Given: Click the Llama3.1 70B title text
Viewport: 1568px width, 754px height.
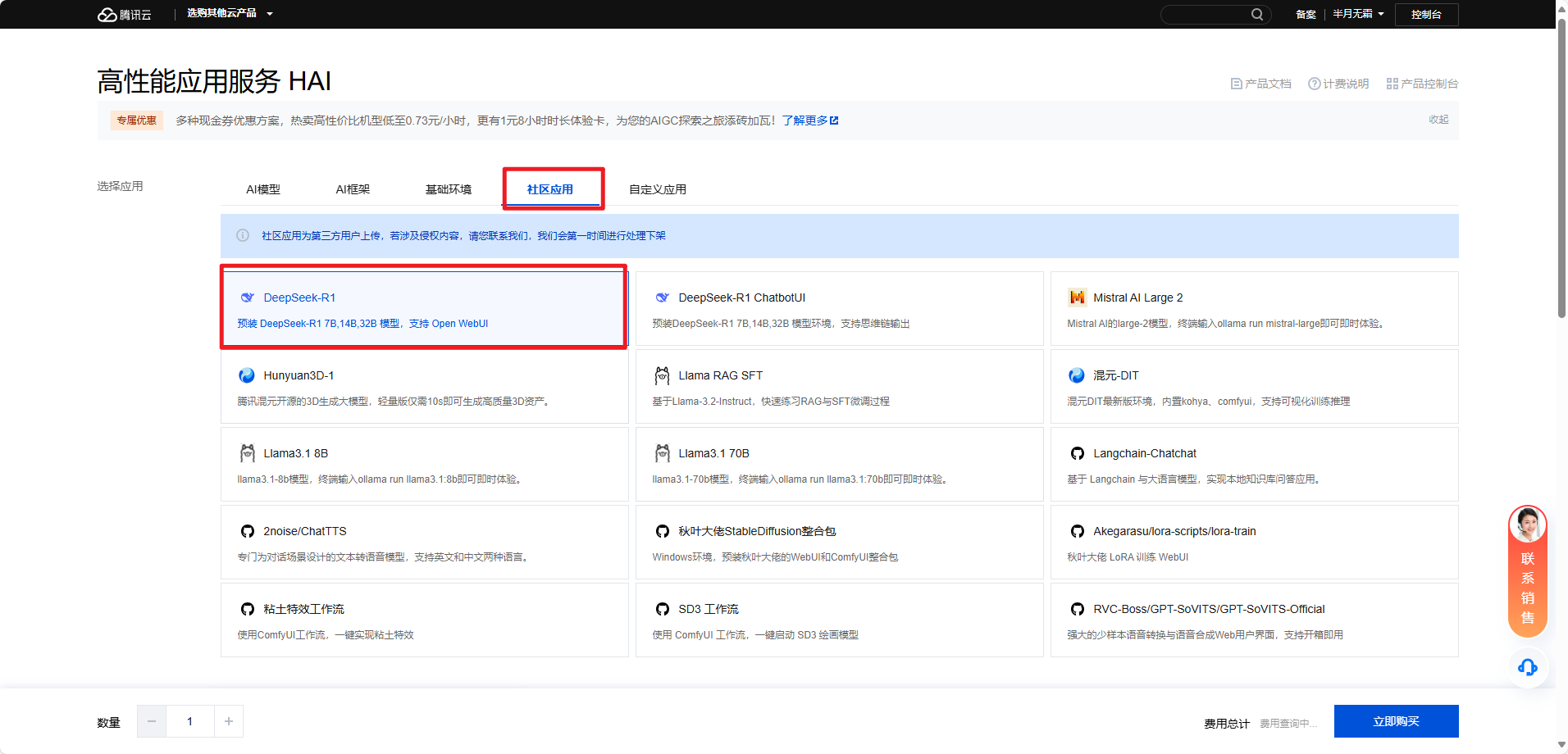Looking at the screenshot, I should [x=713, y=453].
